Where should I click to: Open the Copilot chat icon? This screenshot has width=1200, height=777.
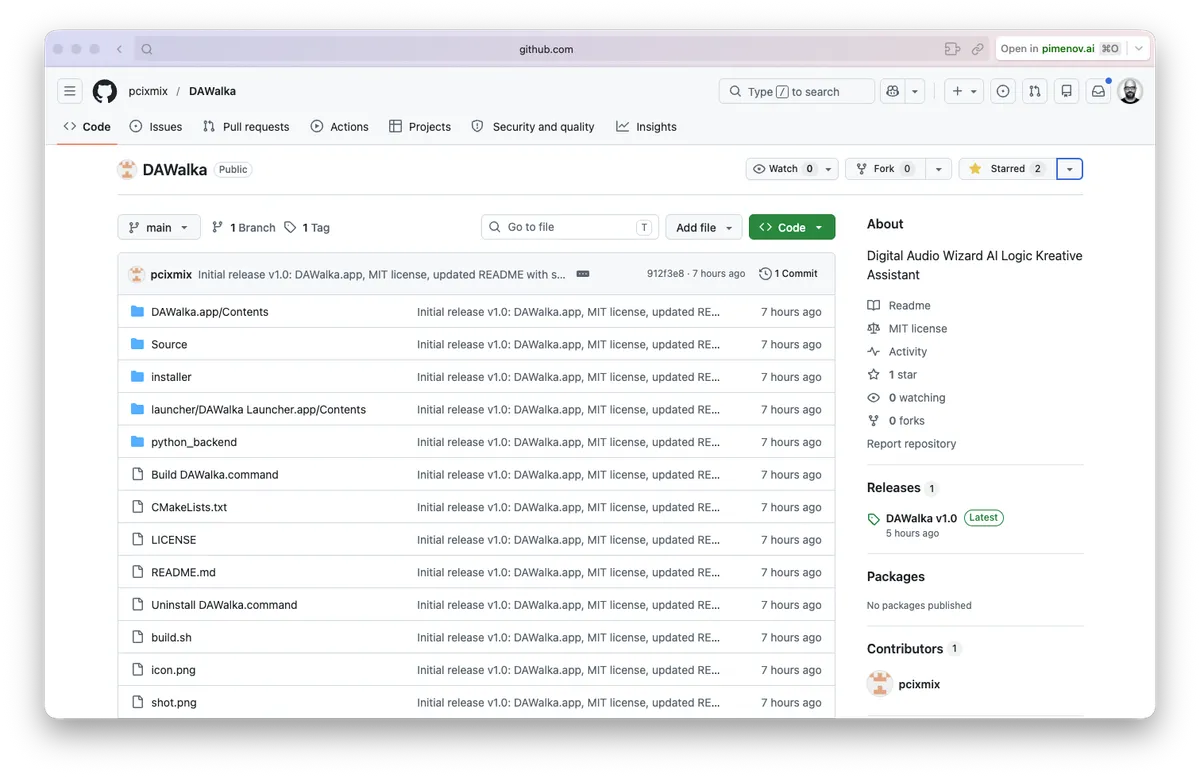[892, 91]
